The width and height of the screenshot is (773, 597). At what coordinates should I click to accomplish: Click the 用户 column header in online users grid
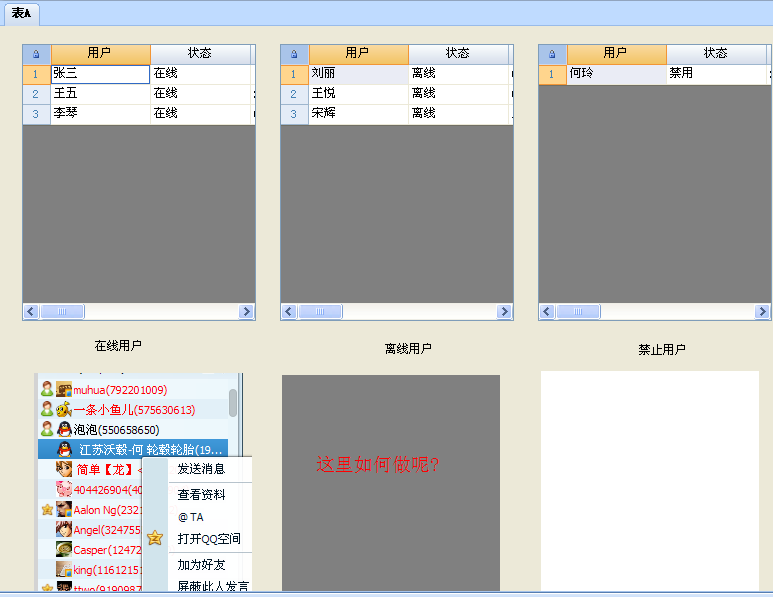(100, 54)
